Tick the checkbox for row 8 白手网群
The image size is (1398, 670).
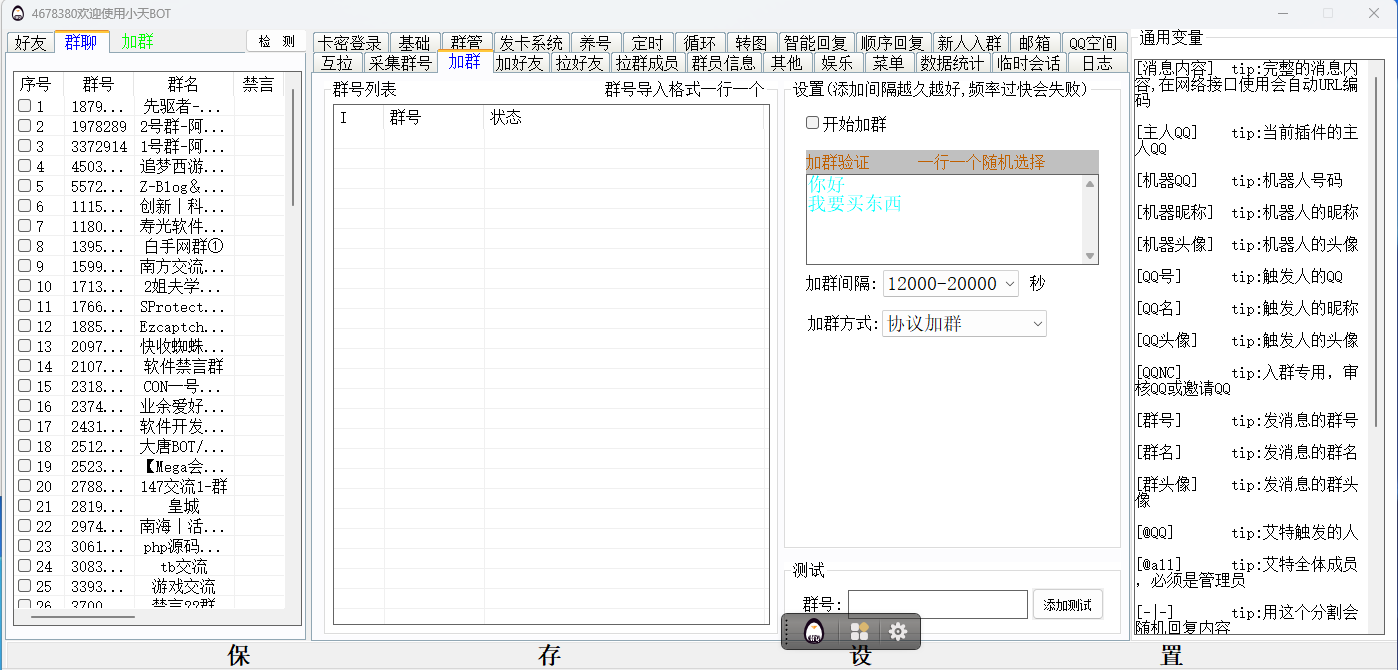(25, 246)
